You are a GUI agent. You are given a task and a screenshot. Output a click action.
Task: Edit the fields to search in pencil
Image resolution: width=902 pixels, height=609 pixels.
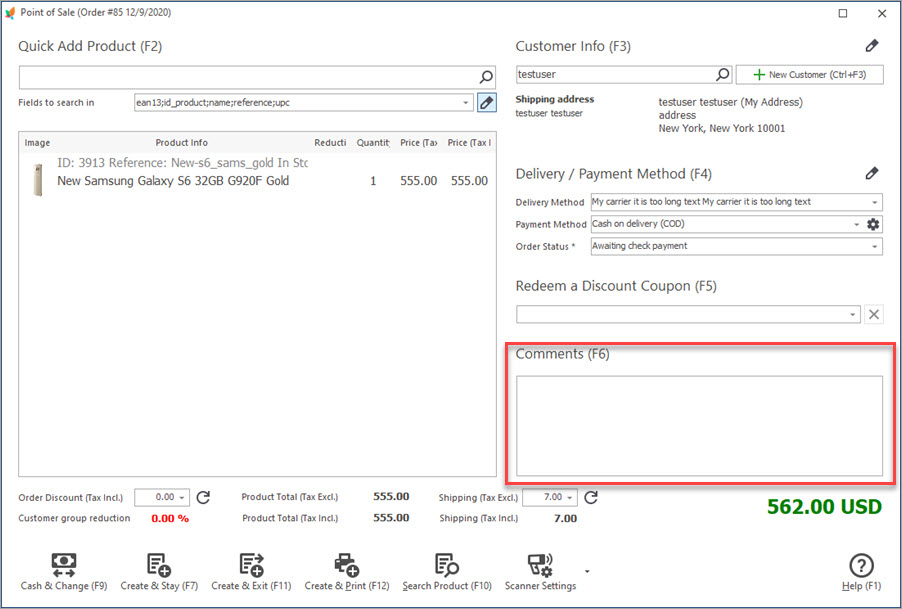pyautogui.click(x=487, y=102)
